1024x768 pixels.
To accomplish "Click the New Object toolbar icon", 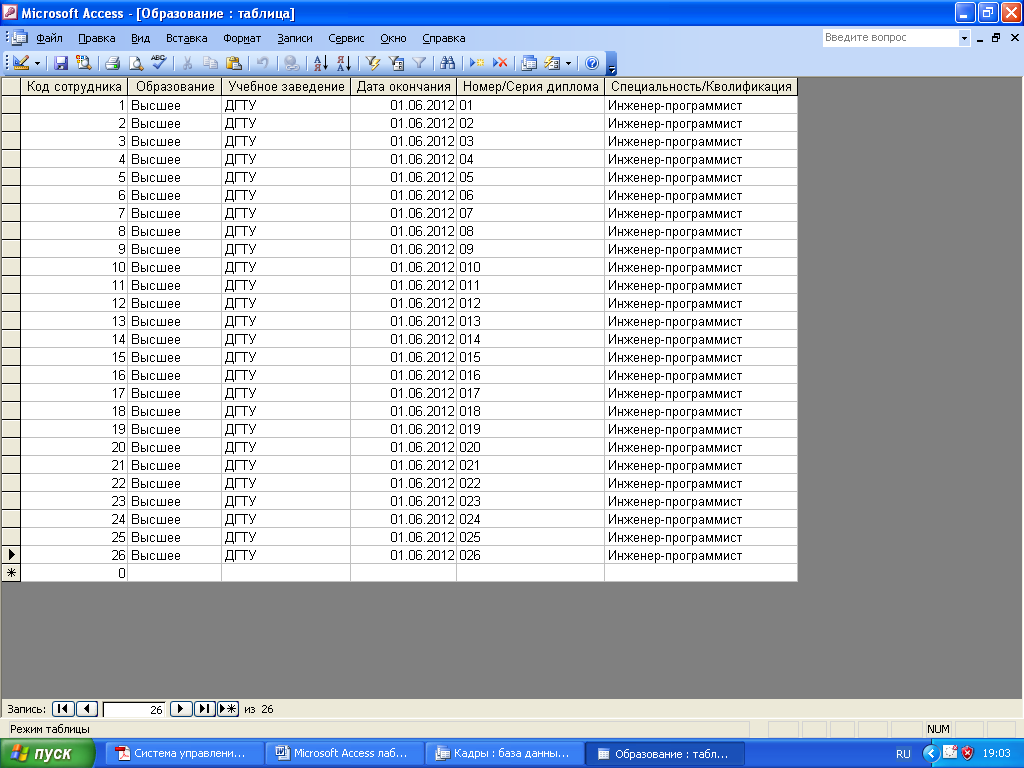I will [552, 63].
